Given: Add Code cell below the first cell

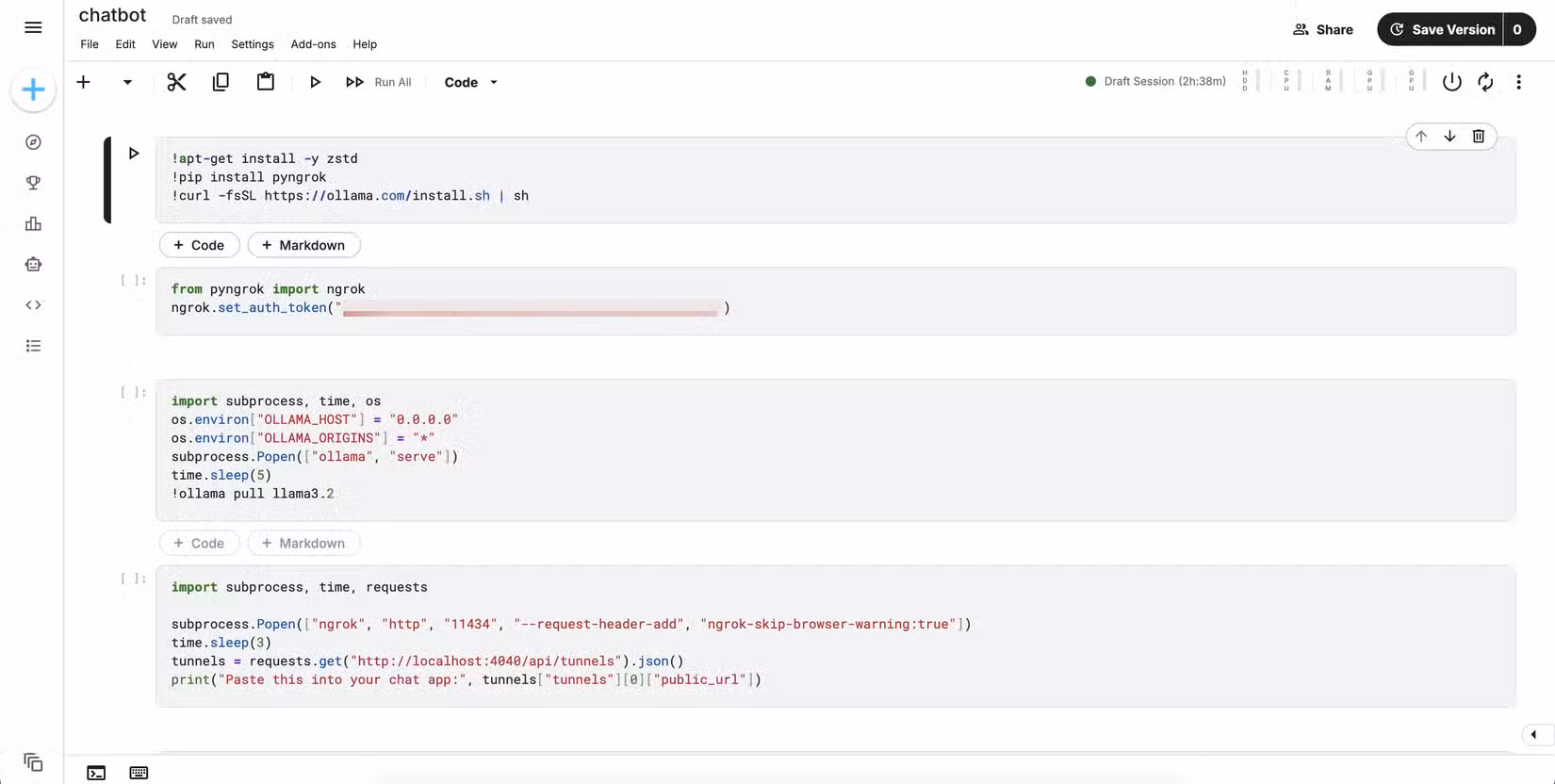Looking at the screenshot, I should [x=199, y=245].
